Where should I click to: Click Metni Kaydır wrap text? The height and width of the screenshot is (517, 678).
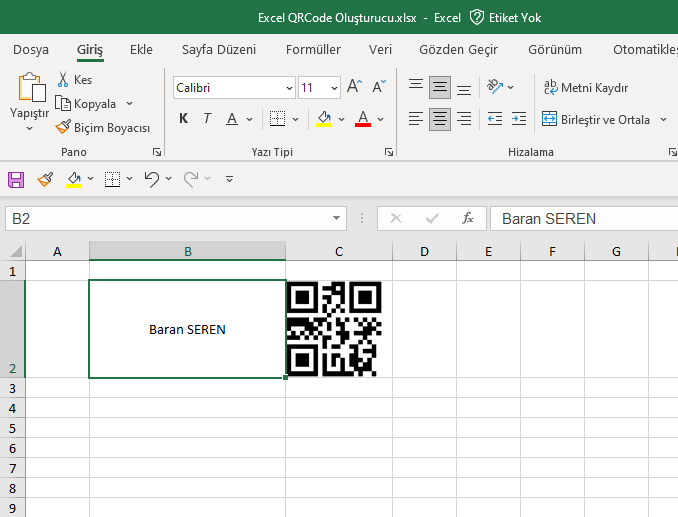point(586,88)
